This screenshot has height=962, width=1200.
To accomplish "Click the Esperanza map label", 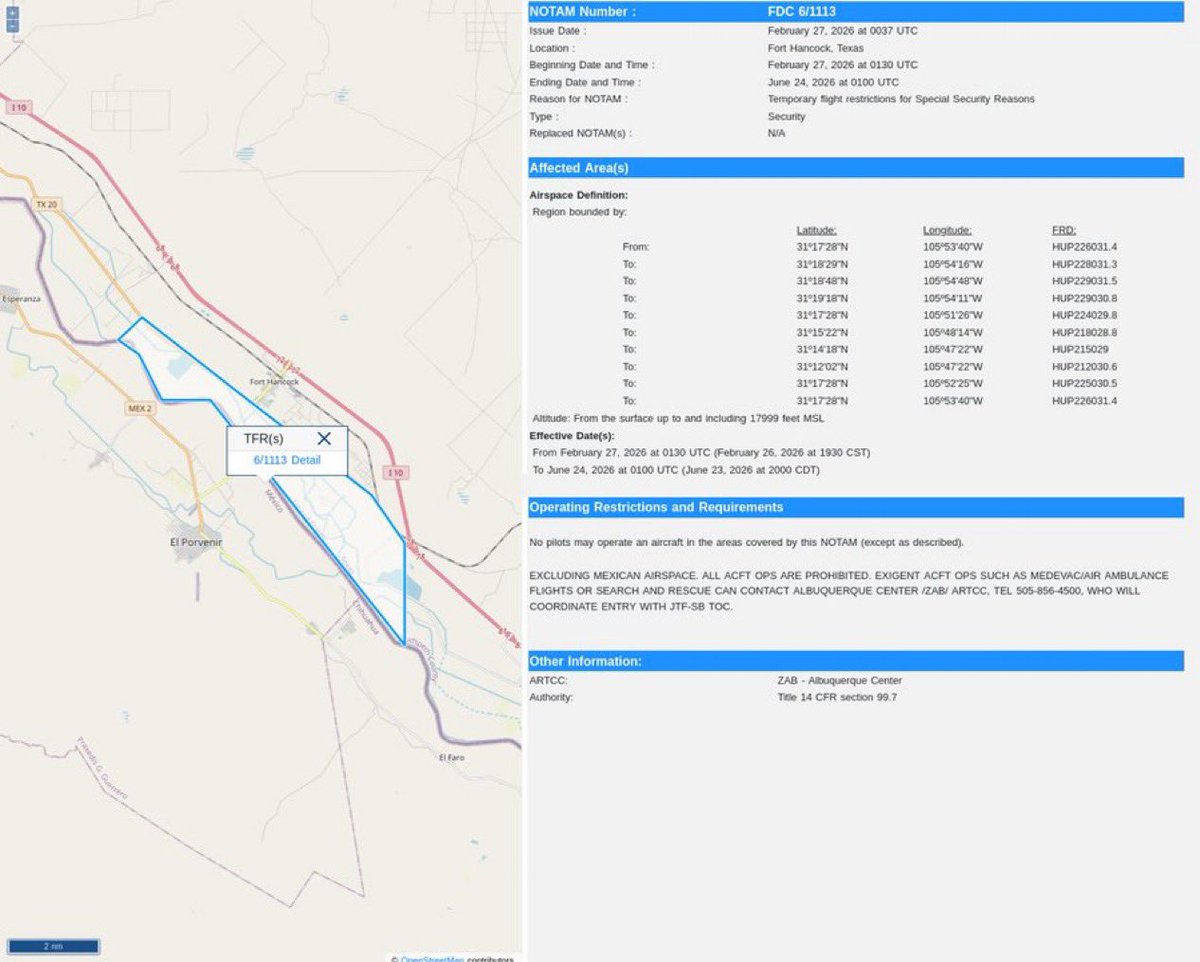I will pos(21,298).
